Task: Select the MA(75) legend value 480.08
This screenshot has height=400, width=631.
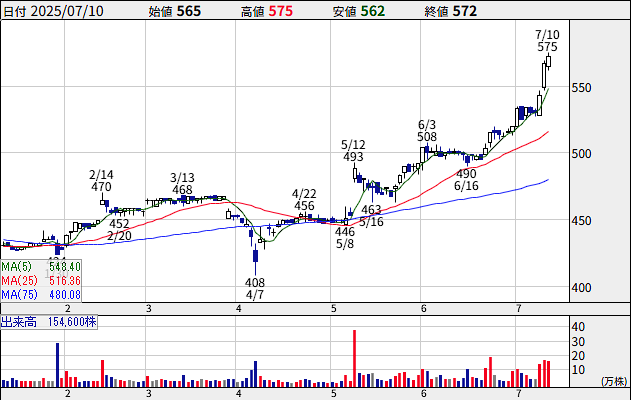Action: [x=65, y=295]
